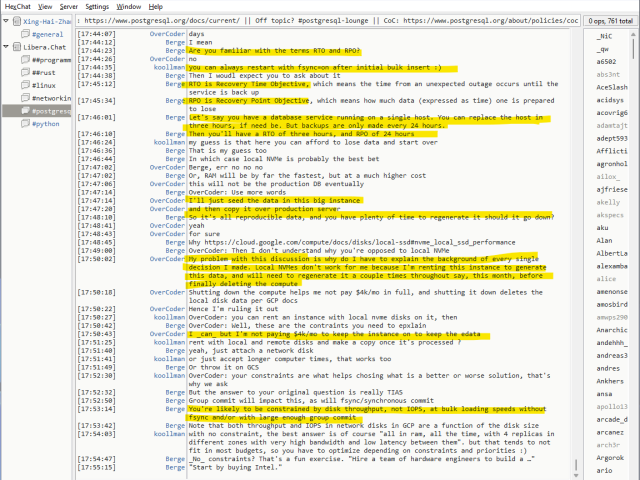The width and height of the screenshot is (640, 480).
Task: Click the #postgresql channel icon
Action: click(x=25, y=112)
